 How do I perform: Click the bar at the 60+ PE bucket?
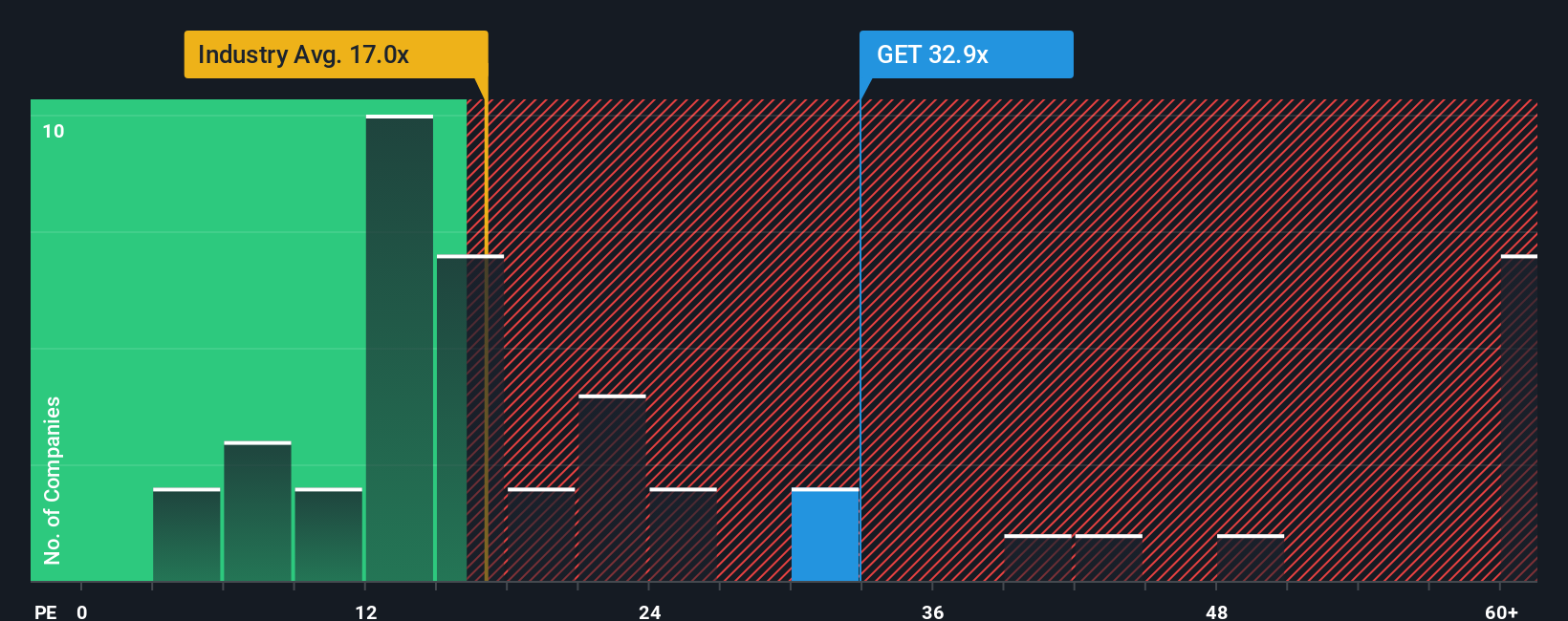[1519, 418]
